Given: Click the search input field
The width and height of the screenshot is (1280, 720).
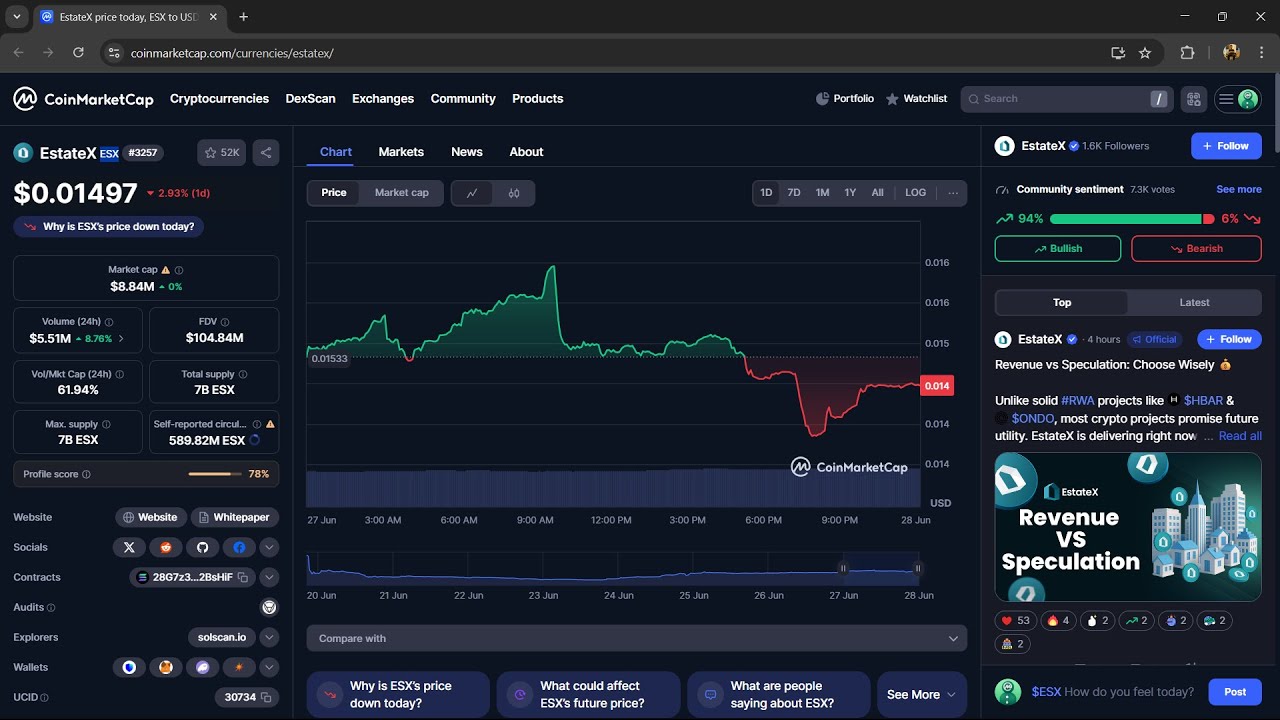Looking at the screenshot, I should [x=1066, y=99].
